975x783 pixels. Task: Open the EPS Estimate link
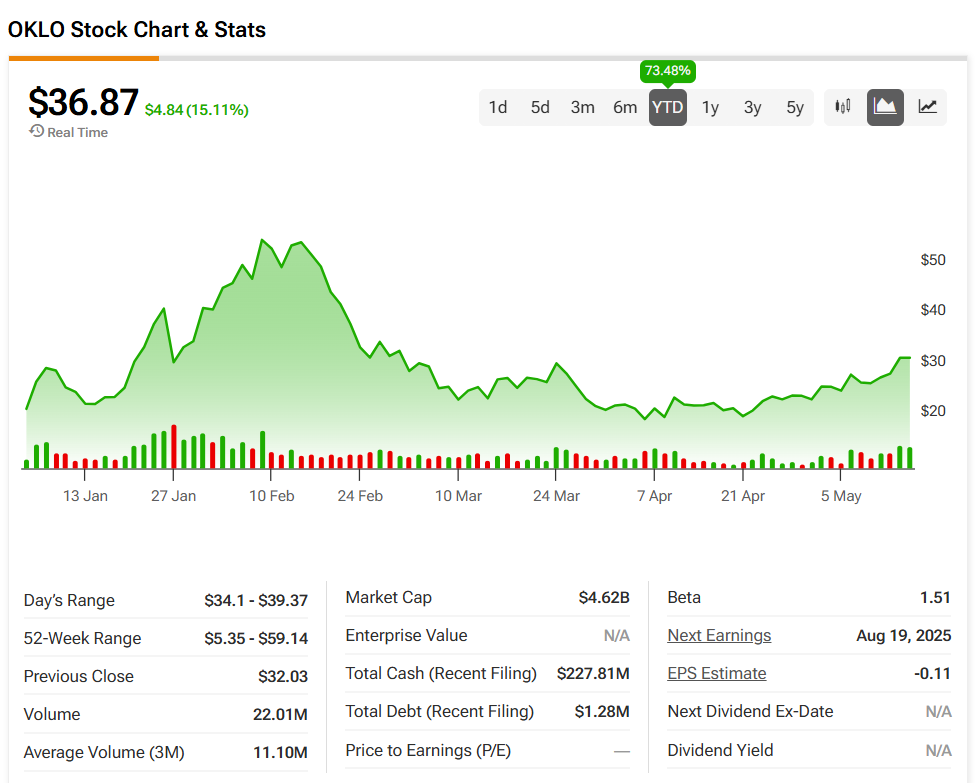pyautogui.click(x=716, y=674)
